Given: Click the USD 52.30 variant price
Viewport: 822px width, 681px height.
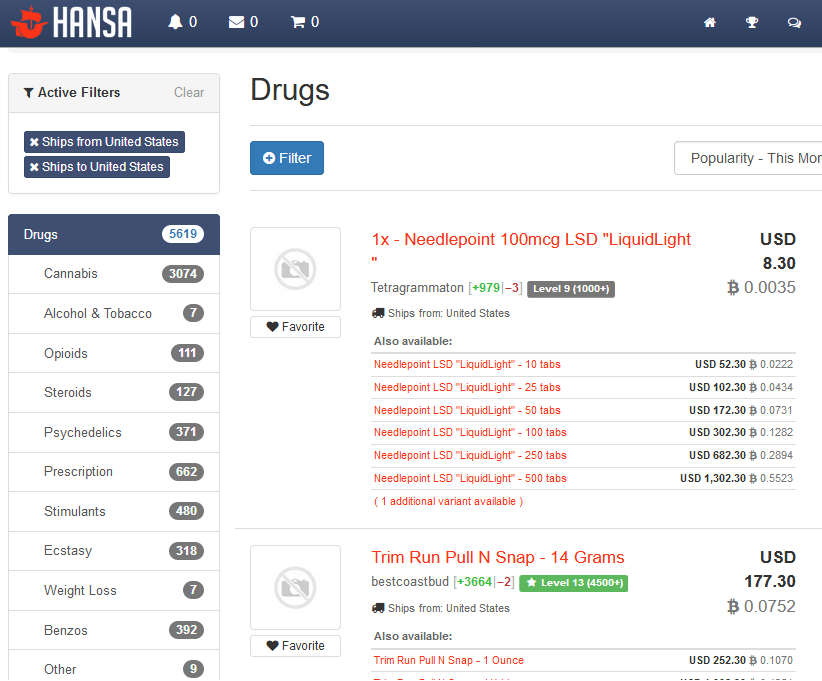Looking at the screenshot, I should [720, 364].
